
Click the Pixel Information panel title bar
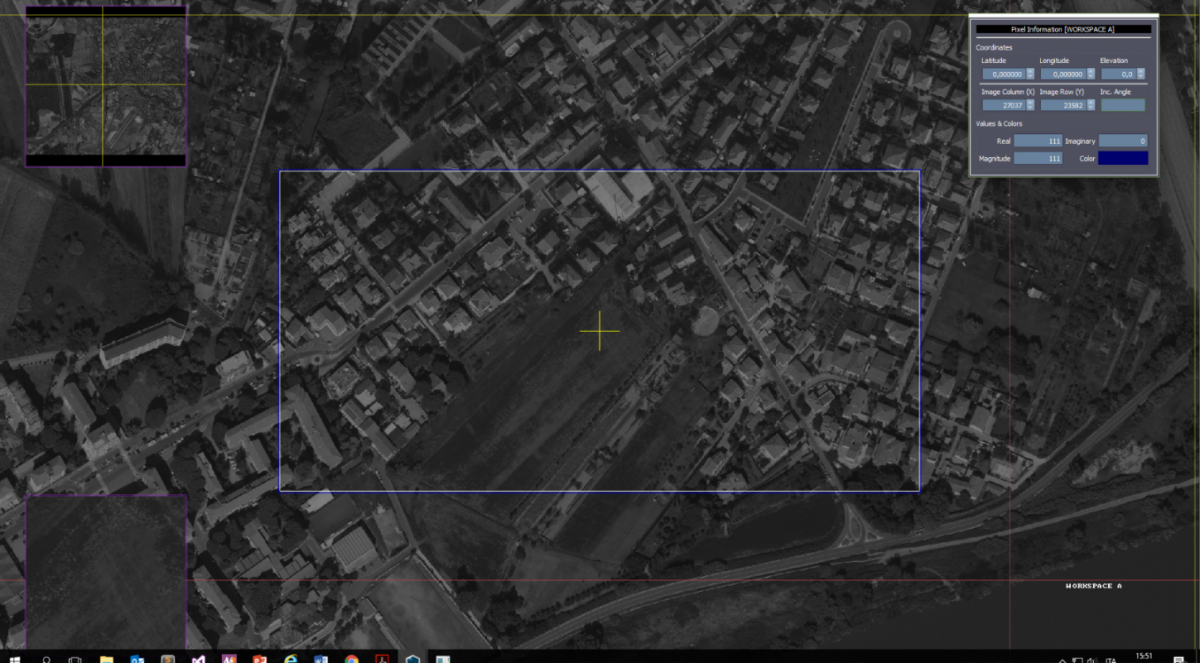coord(1063,29)
